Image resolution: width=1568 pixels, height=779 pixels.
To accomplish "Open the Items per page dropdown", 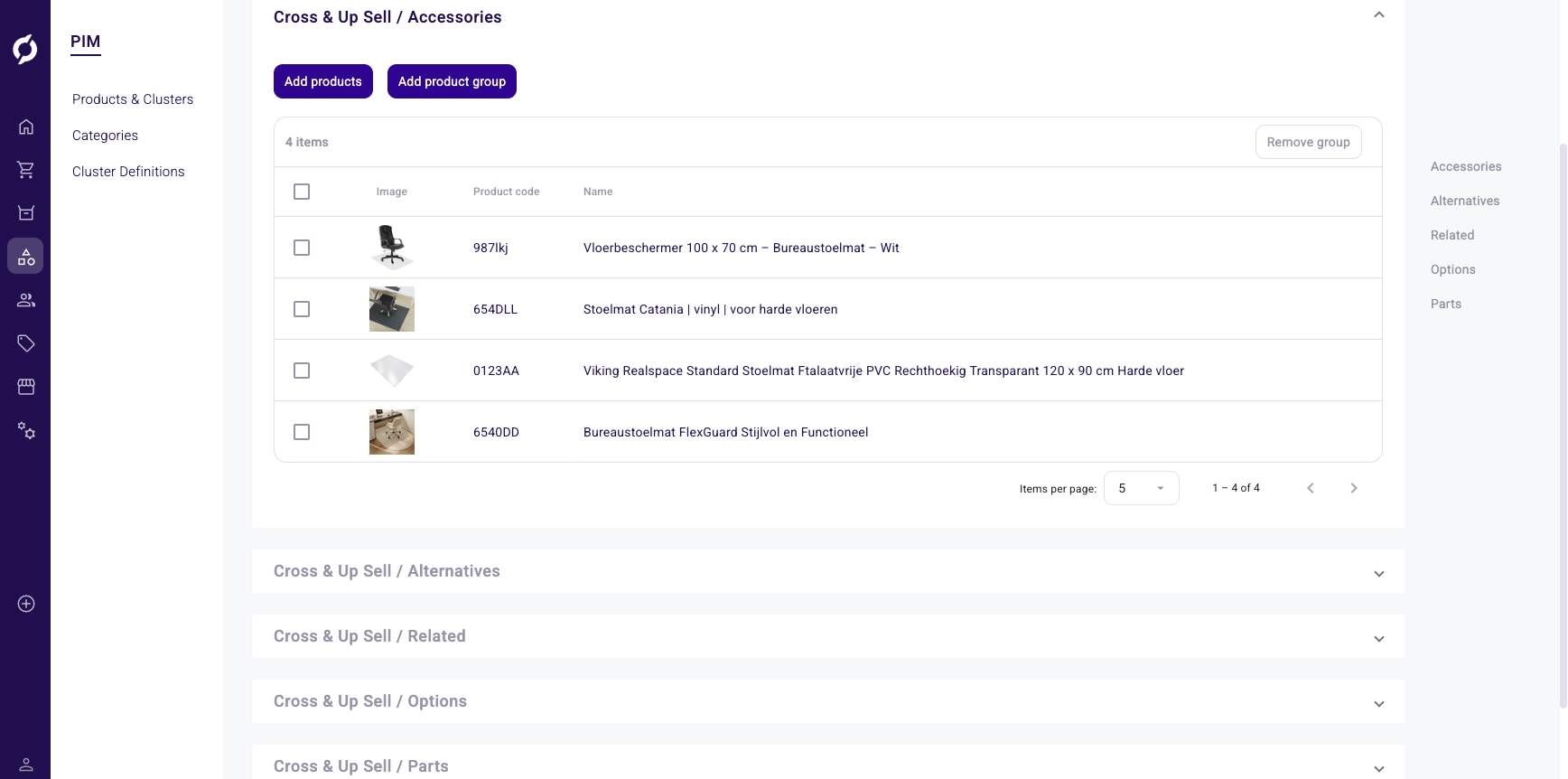I will 1142,488.
